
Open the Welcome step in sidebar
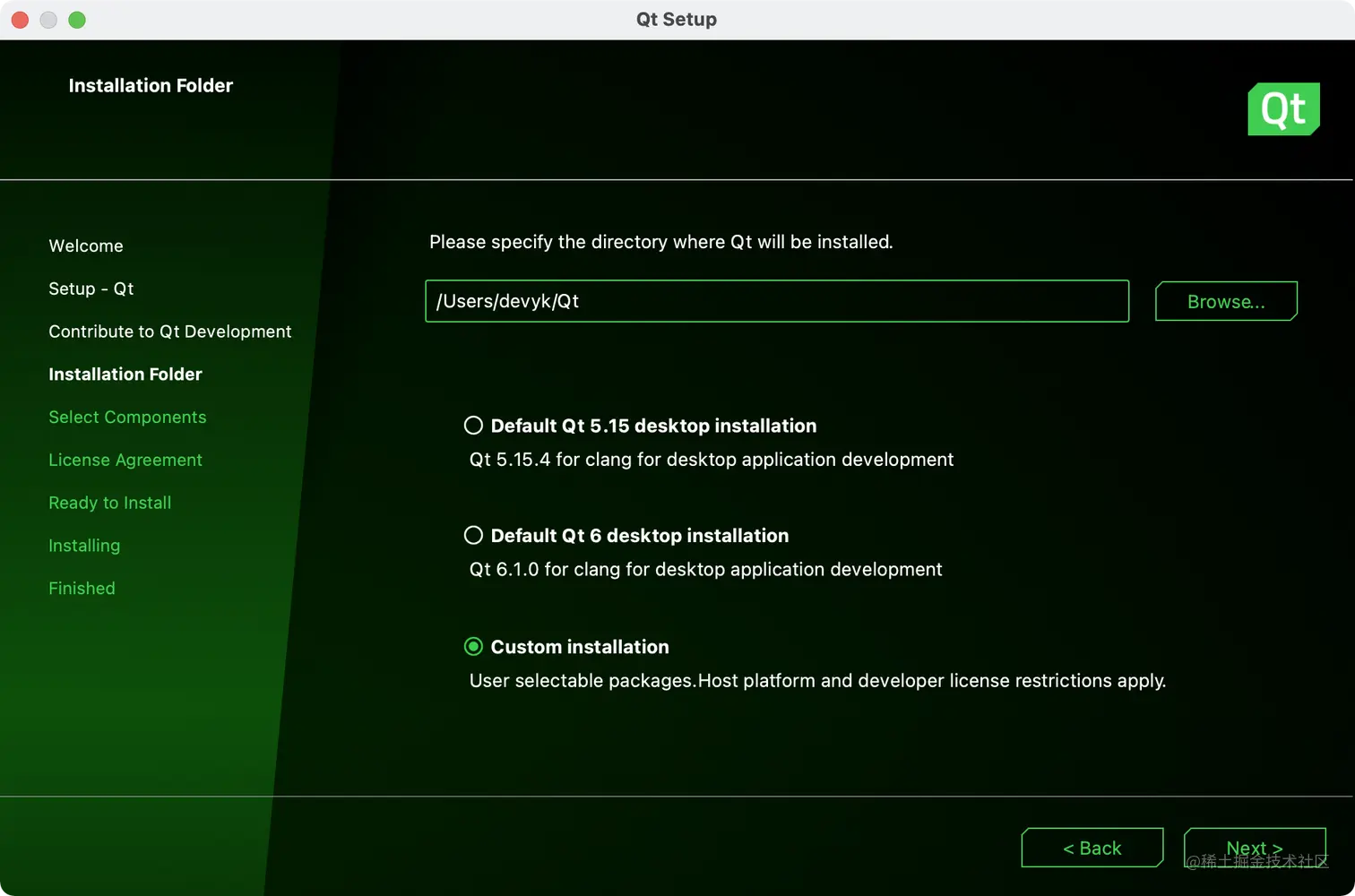click(x=86, y=246)
